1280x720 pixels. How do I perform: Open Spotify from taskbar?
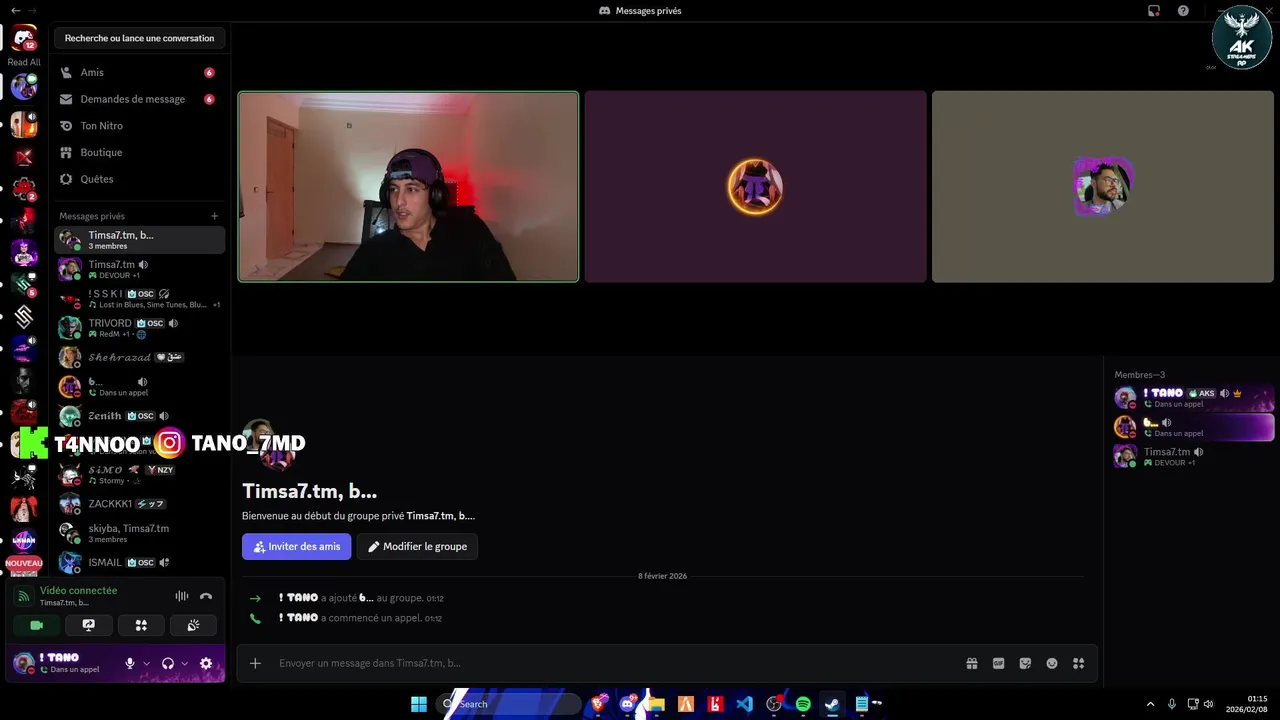click(x=803, y=704)
